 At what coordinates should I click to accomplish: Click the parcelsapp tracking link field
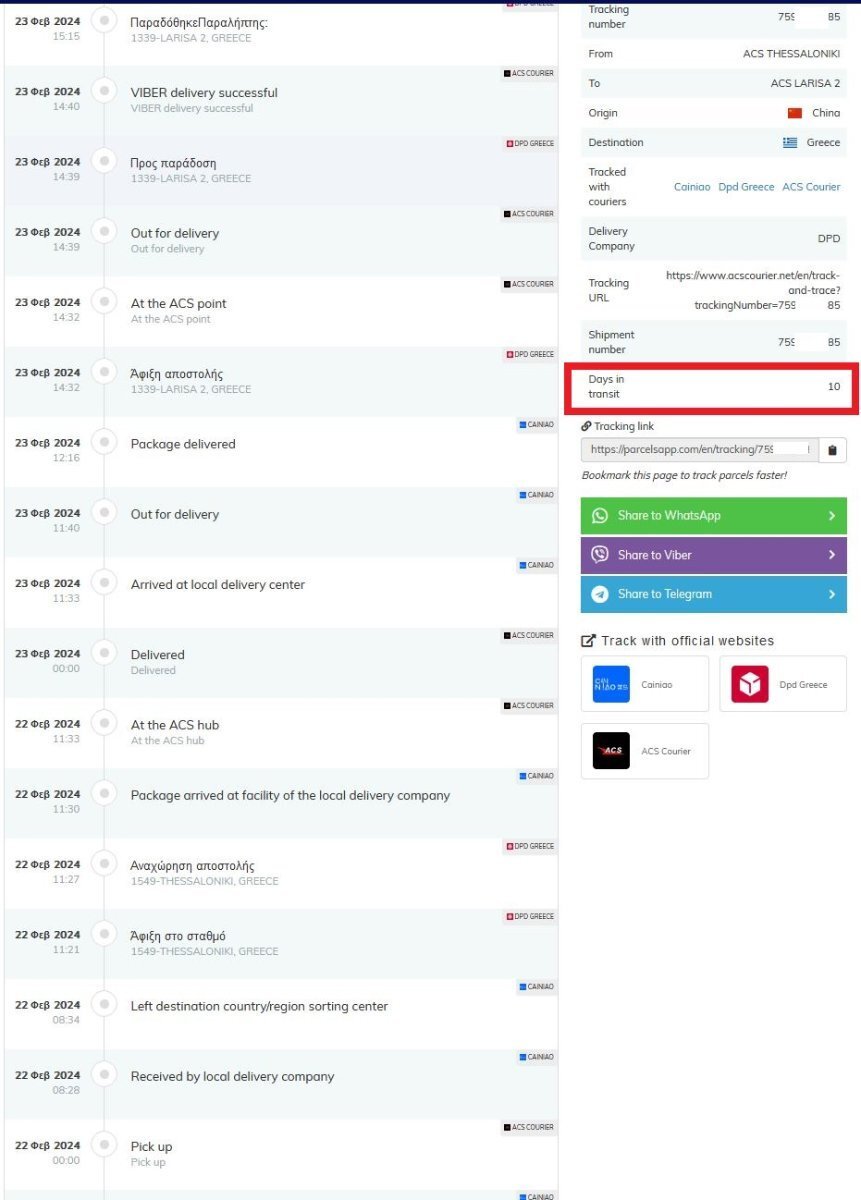point(699,450)
